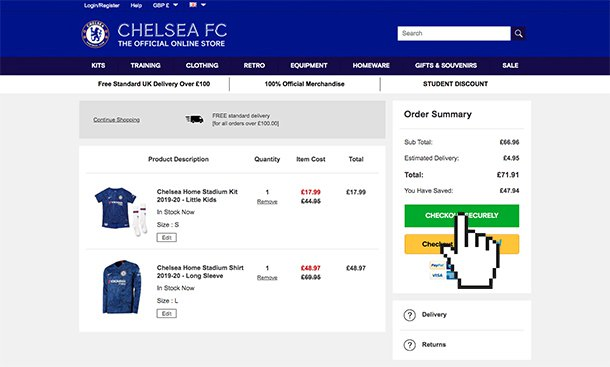Click the Checkout Securely green button

(x=461, y=216)
